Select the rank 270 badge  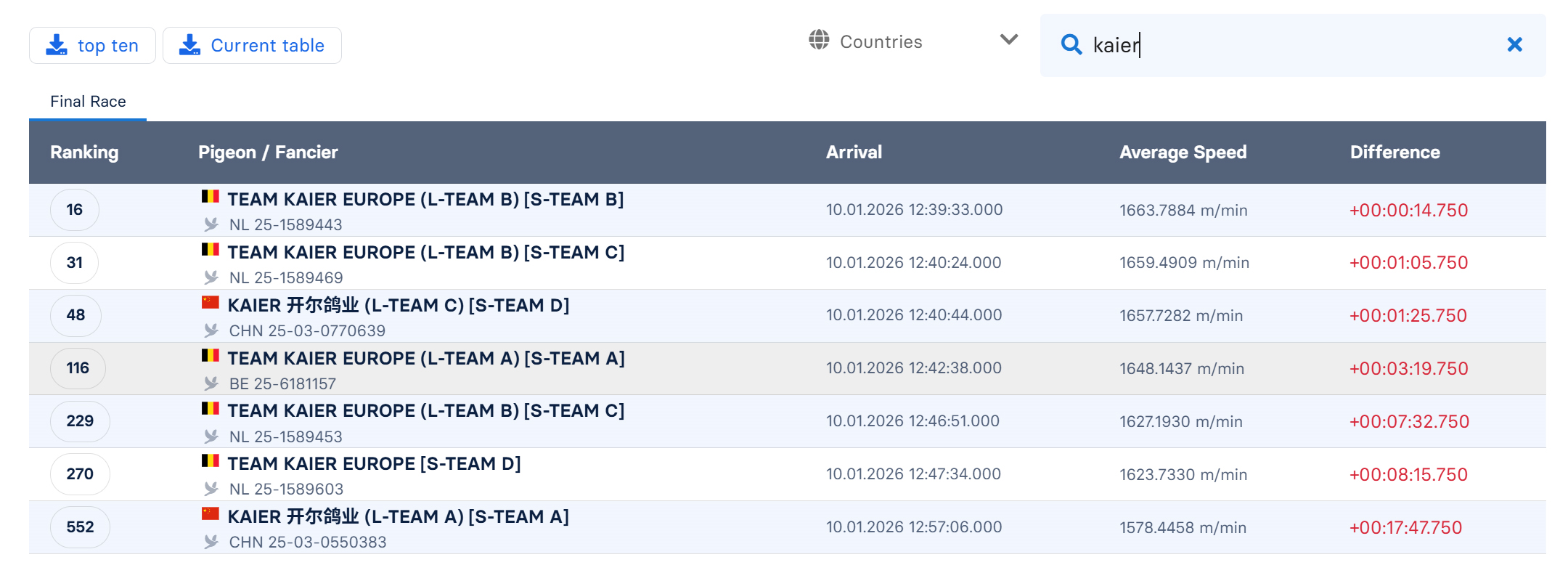pos(80,474)
